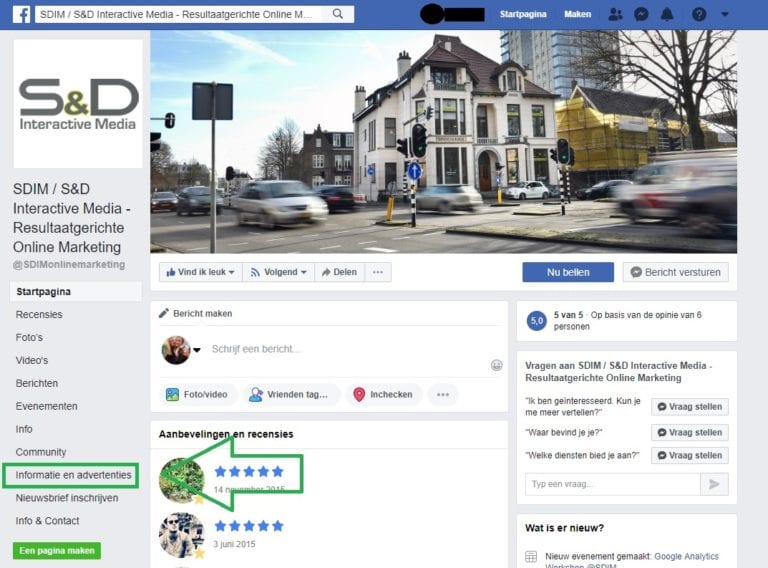Open the notifications bell icon
The height and width of the screenshot is (568, 768).
(667, 14)
